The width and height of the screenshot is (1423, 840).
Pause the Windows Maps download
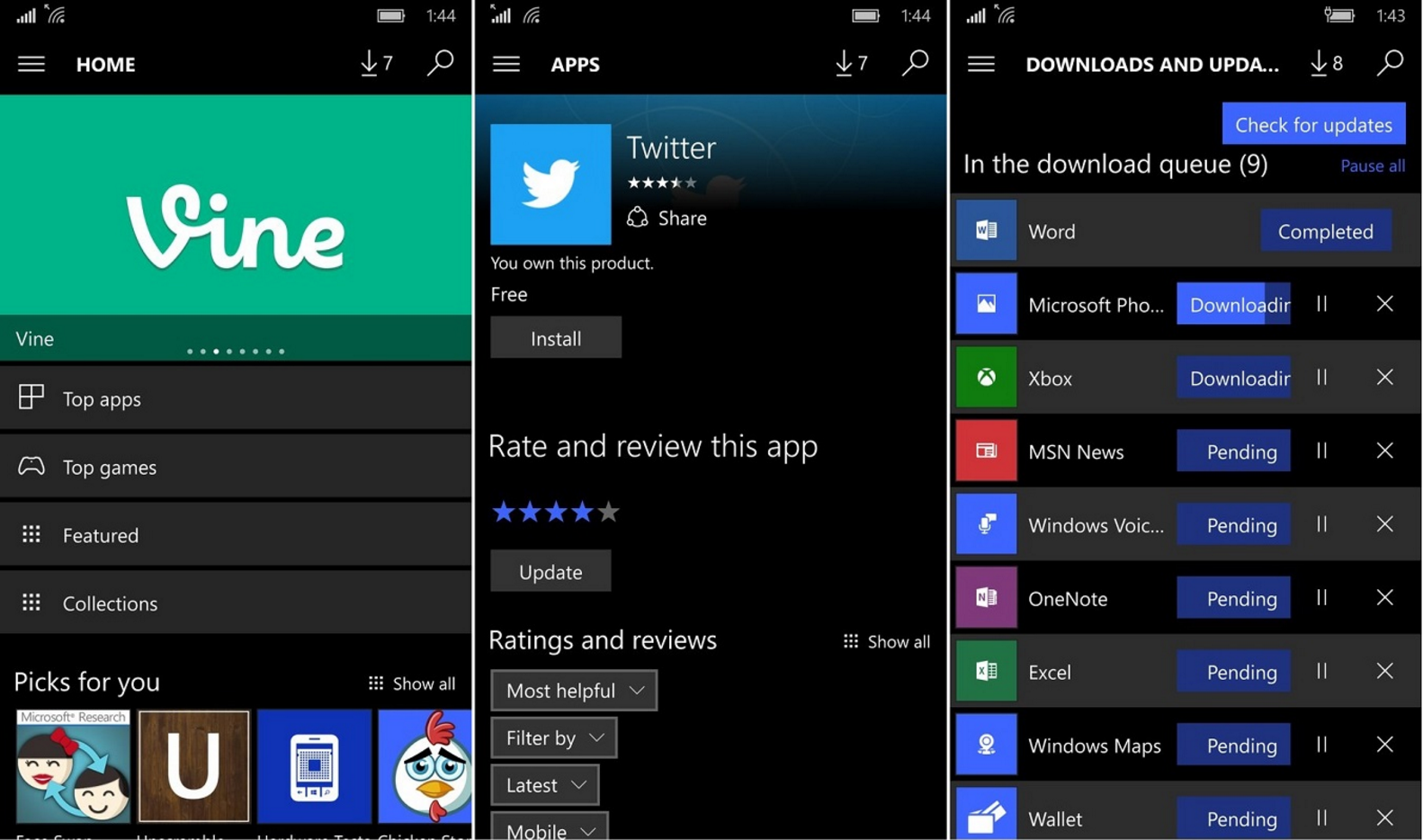(x=1321, y=745)
